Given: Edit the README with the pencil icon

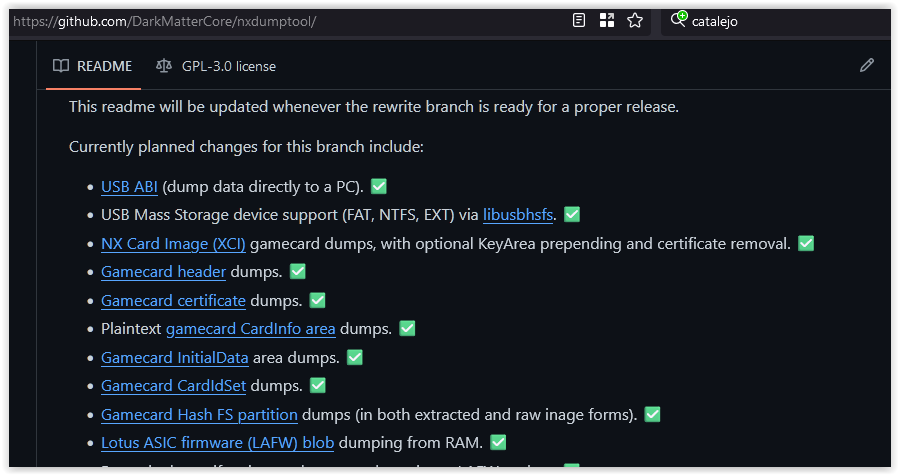Looking at the screenshot, I should 867,65.
